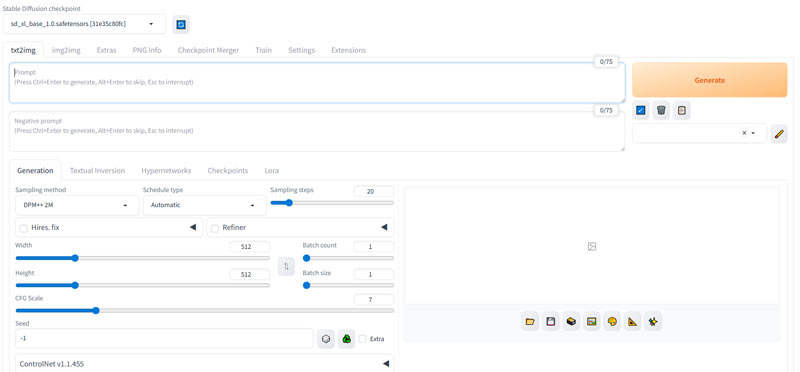Click the Sampling steps number box
The width and height of the screenshot is (800, 372).
373,191
